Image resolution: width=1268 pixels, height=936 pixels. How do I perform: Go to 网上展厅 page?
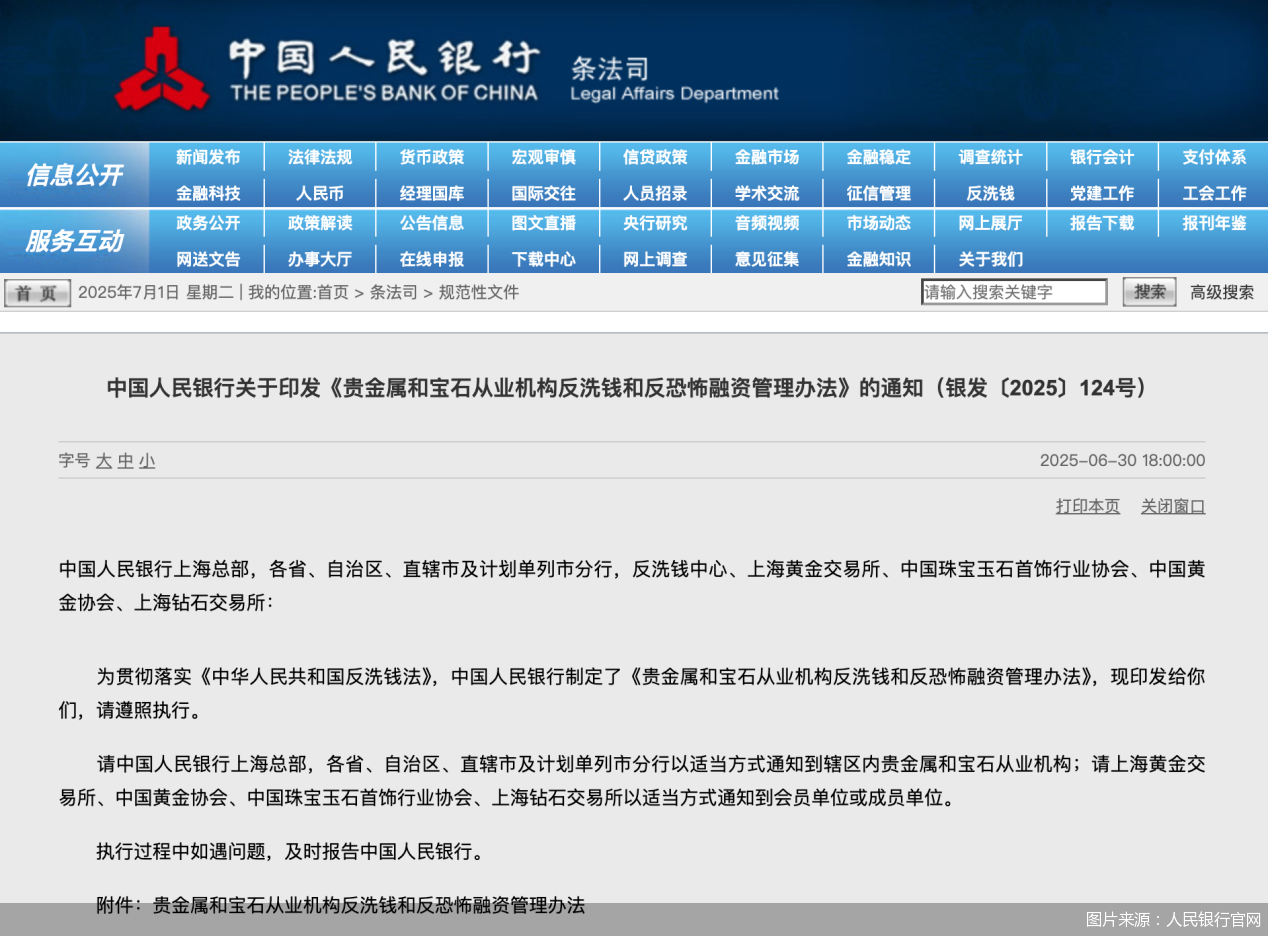coord(991,223)
